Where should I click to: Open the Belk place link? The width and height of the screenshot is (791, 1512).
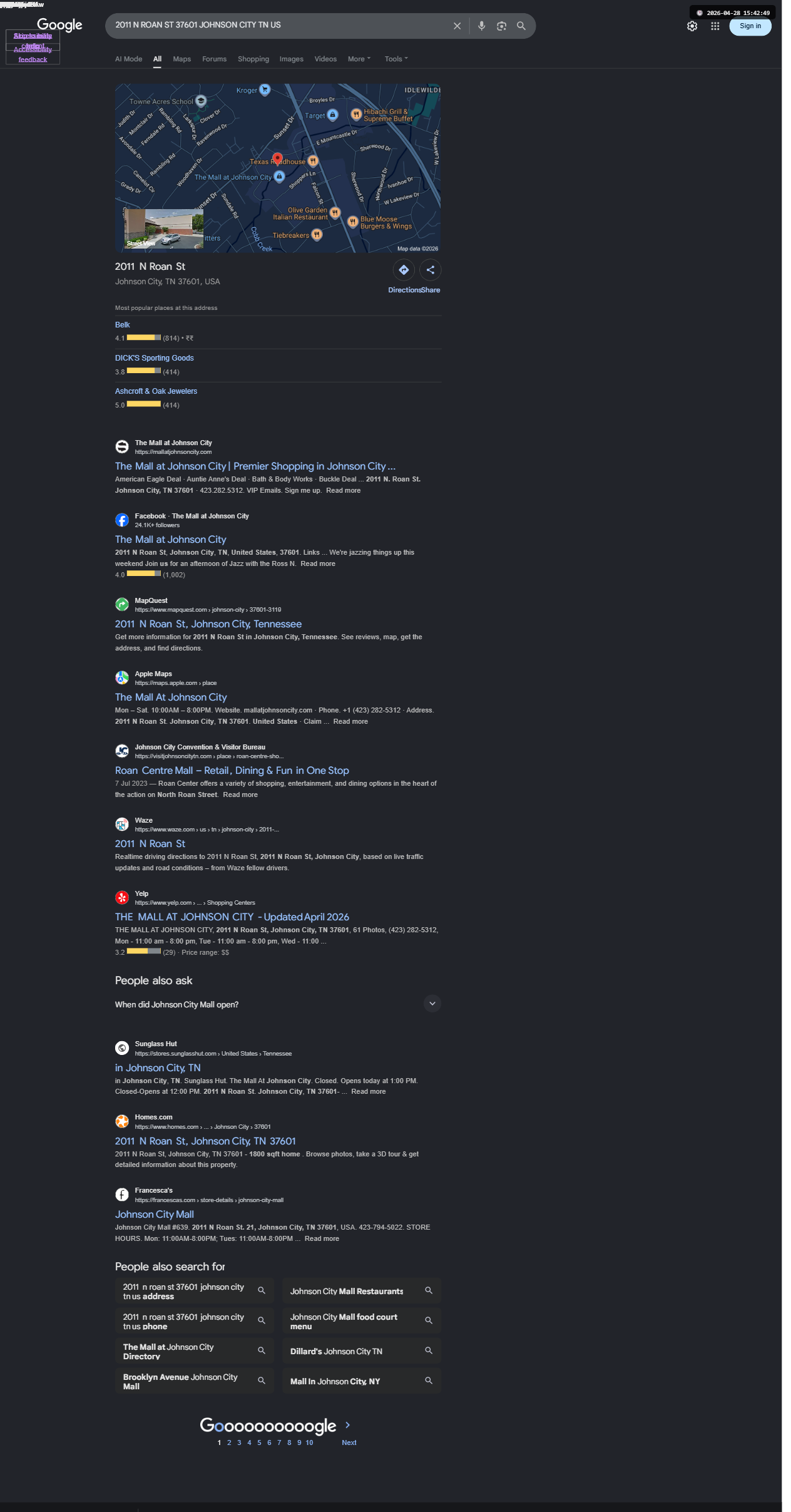pos(123,325)
